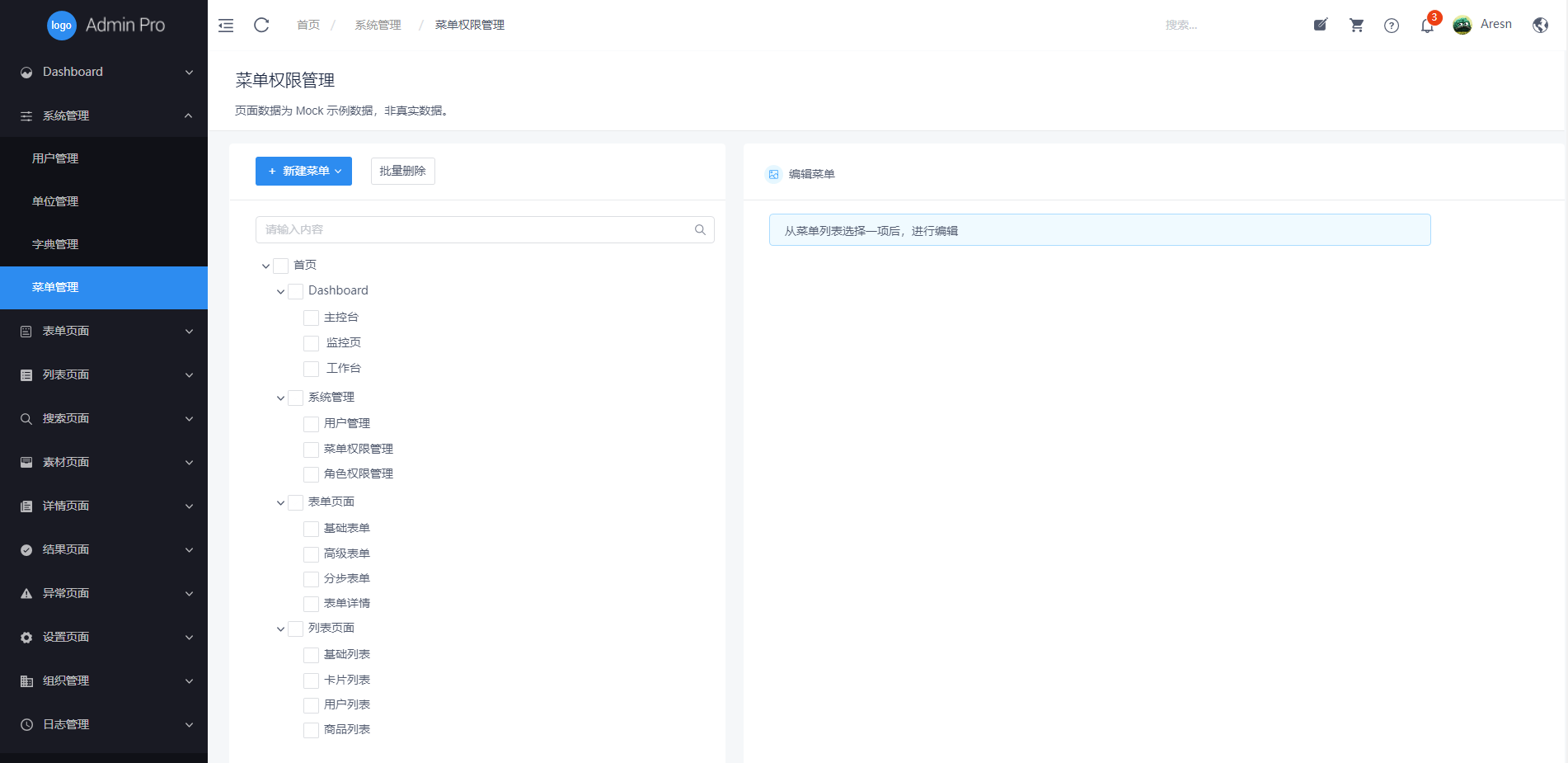
Task: Click the Aresn user avatar
Action: 1462,25
